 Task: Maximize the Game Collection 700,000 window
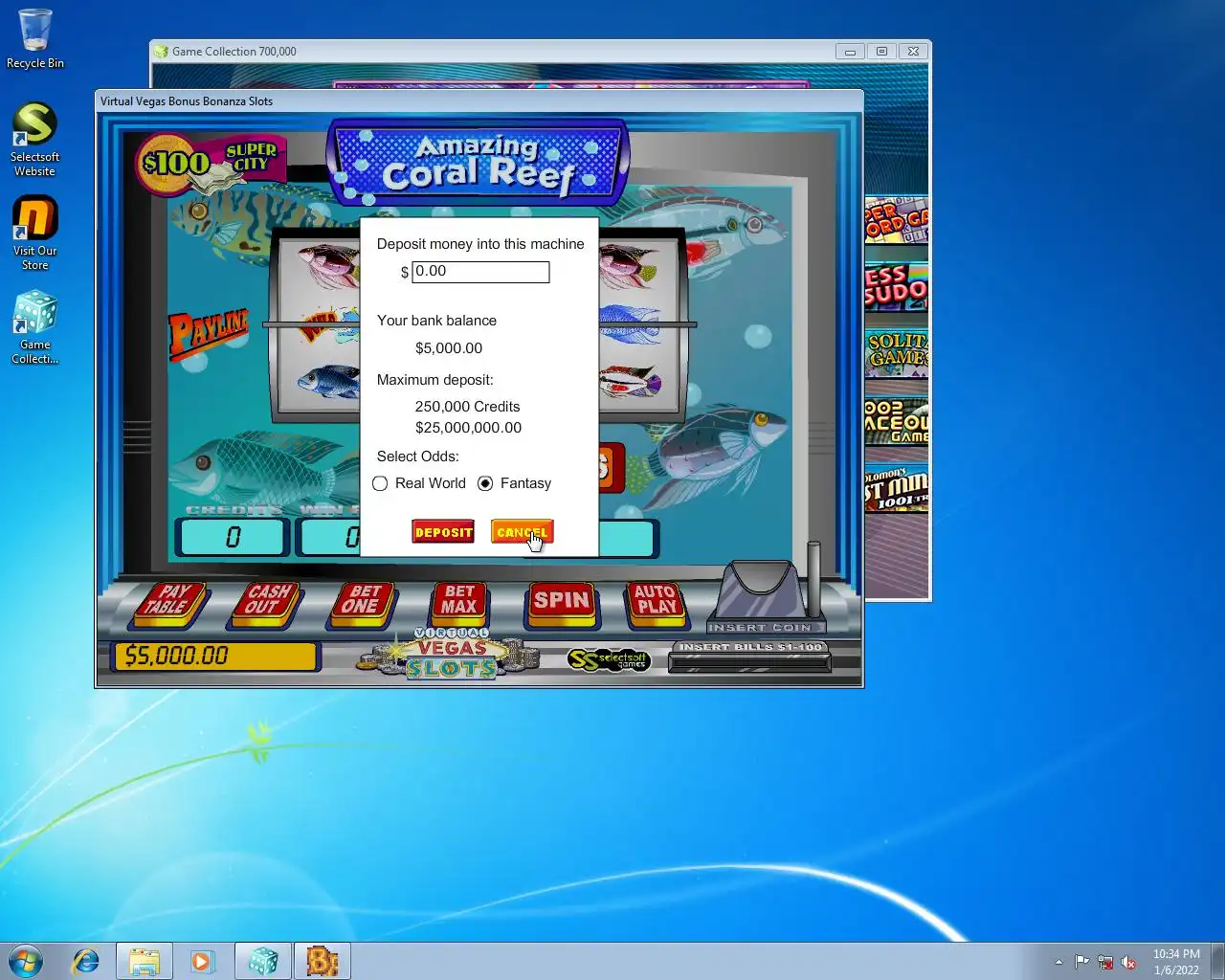881,52
